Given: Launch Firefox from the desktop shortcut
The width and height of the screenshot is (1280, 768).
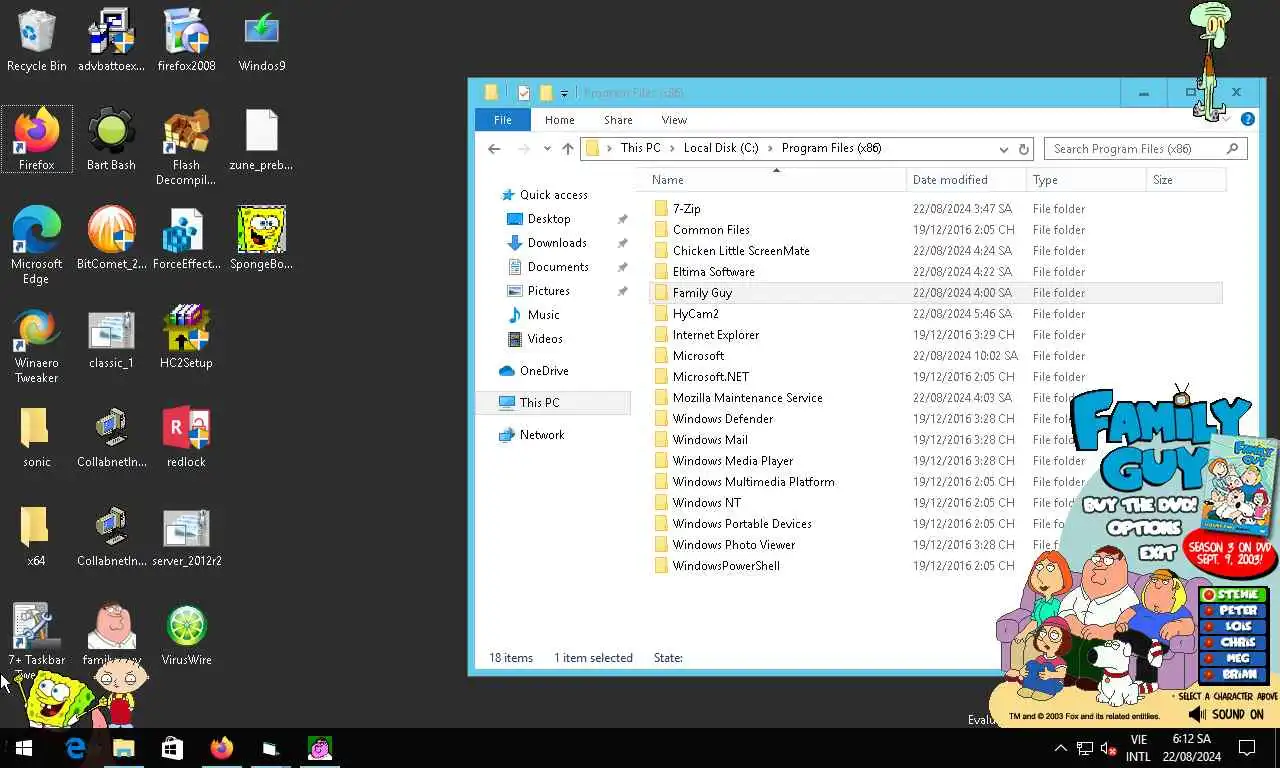Looking at the screenshot, I should [x=36, y=139].
